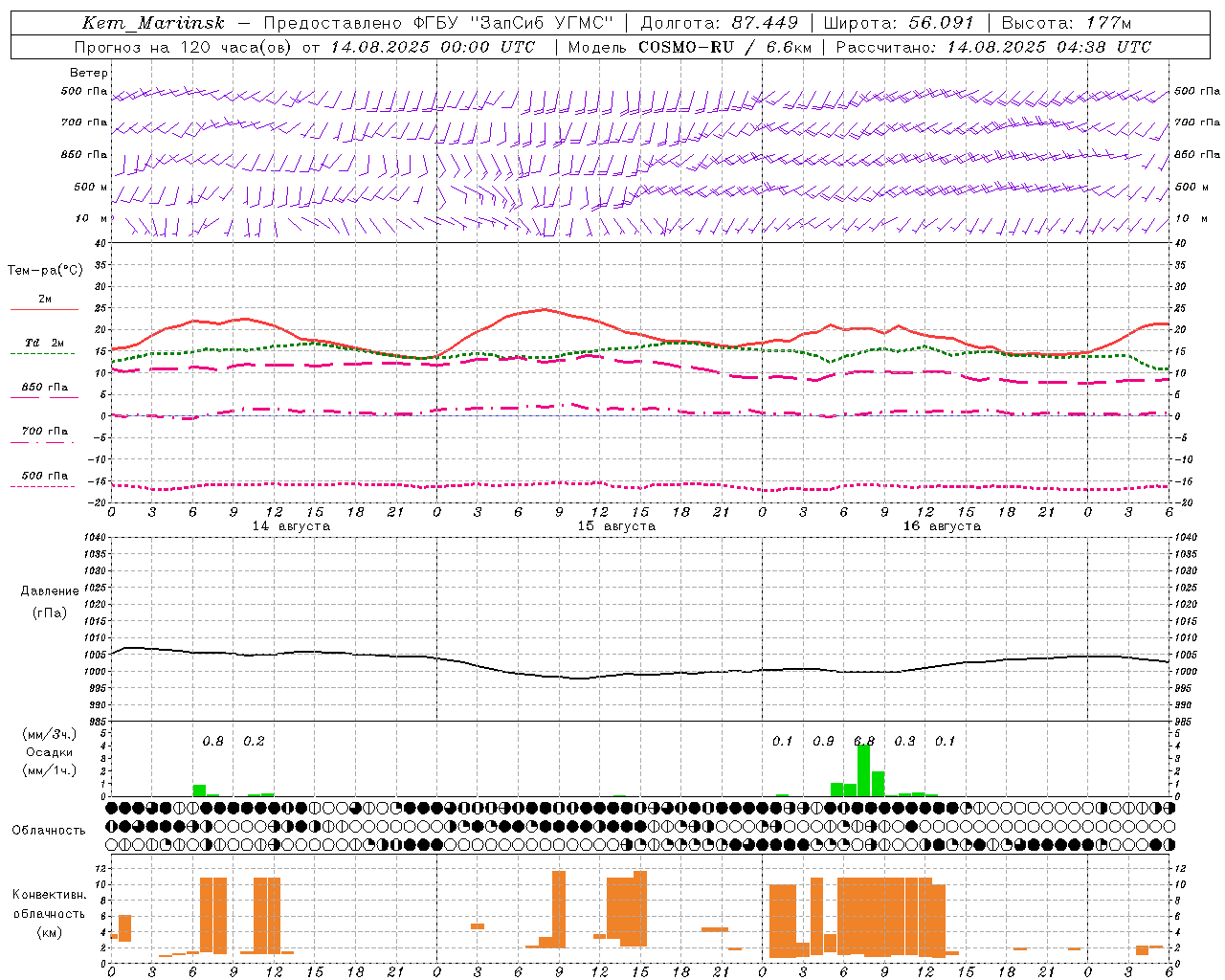
Task: Click the (гПа) unit under Давление
Action: click(50, 612)
